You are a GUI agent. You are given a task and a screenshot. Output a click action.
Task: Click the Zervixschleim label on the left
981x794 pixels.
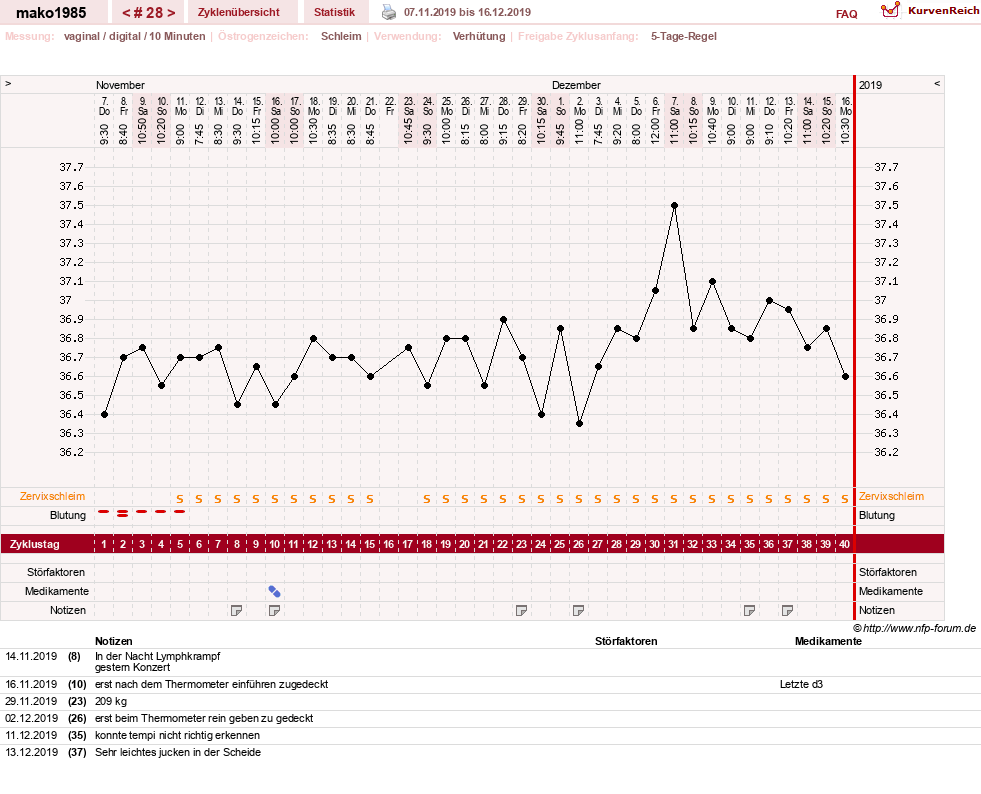[x=53, y=496]
